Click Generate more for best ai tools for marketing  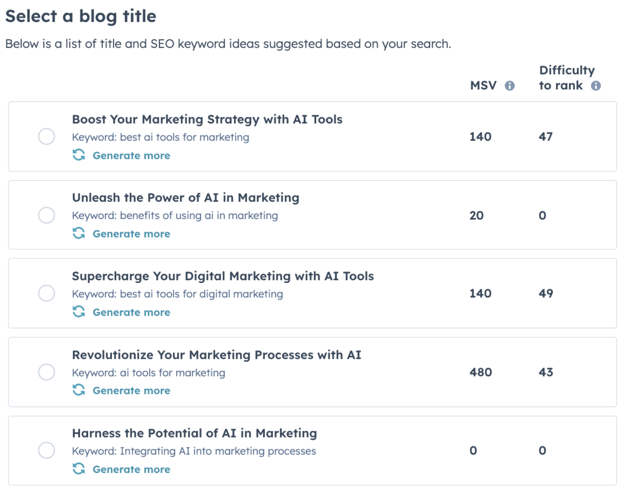[x=131, y=156]
